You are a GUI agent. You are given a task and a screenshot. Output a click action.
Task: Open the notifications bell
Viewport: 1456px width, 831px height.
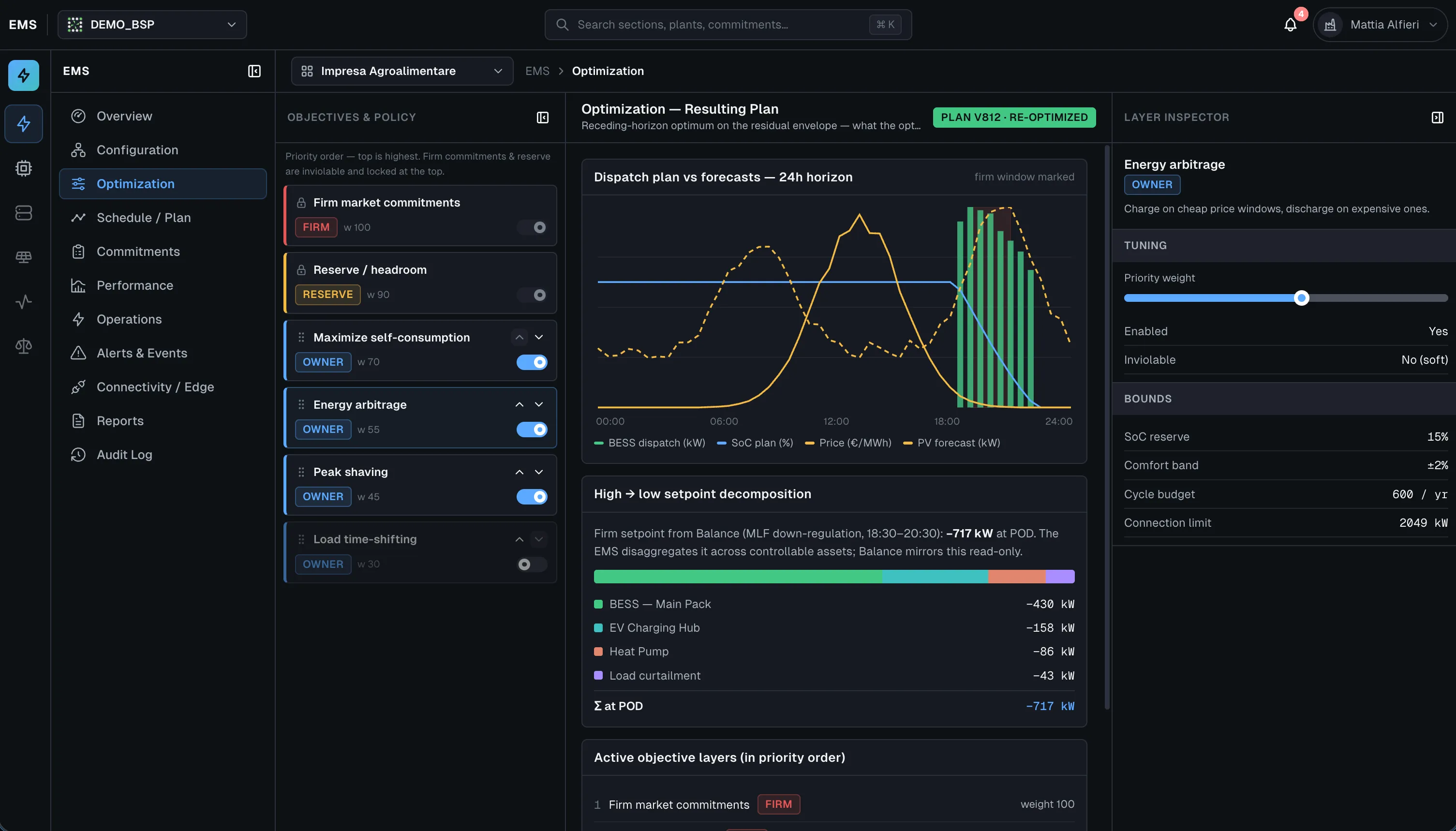[1290, 25]
